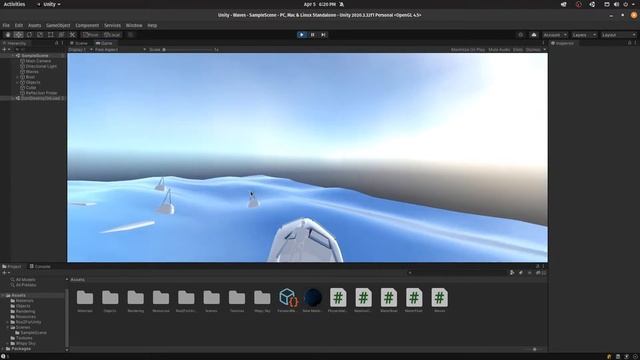Collapse the Assets folder in Project tree
This screenshot has height=360, width=640.
click(x=3, y=295)
